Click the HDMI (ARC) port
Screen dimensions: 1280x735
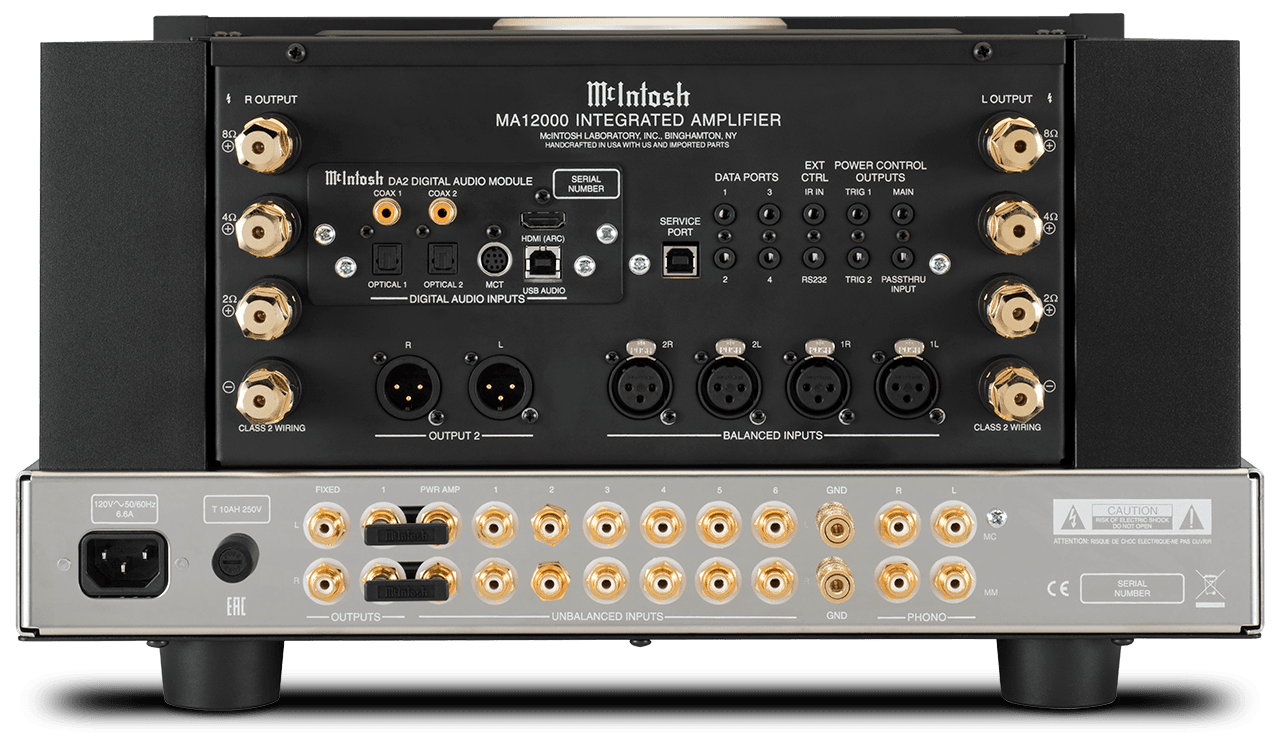[542, 220]
